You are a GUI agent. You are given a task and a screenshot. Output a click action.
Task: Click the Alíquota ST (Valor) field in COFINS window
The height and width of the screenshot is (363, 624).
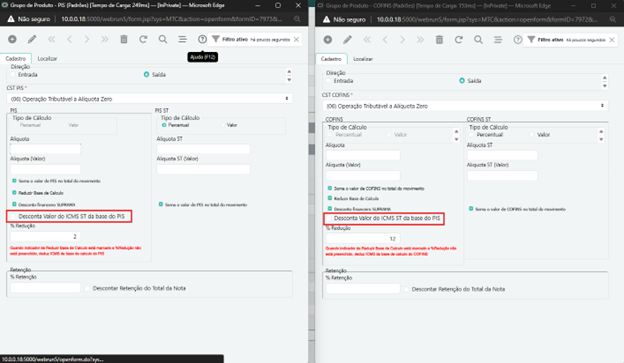(x=502, y=175)
